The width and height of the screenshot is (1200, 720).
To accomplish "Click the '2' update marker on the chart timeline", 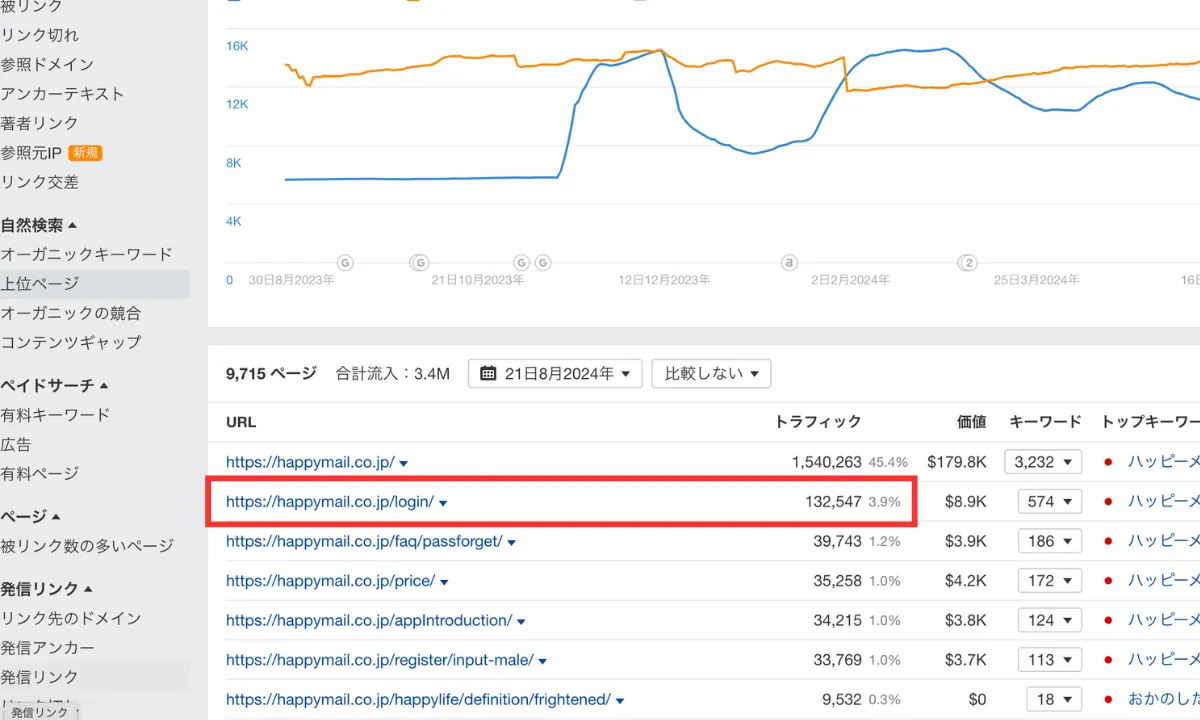I will click(x=967, y=262).
